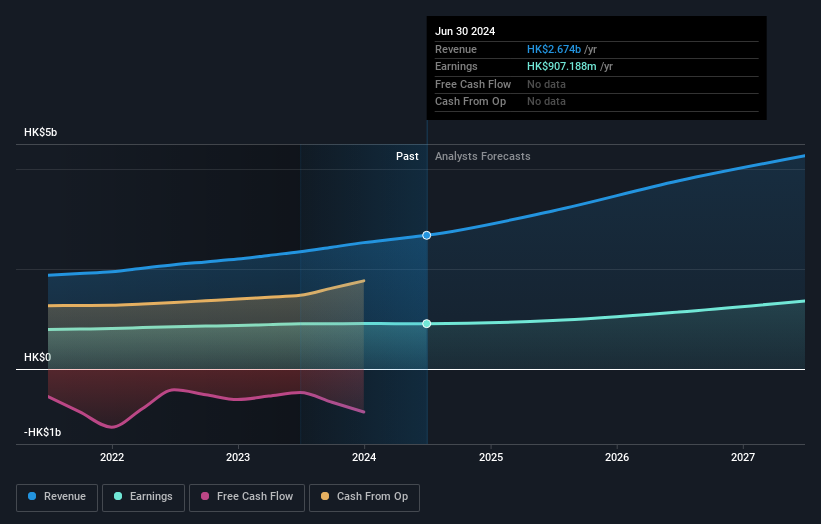Click the 2024 x-axis label
The width and height of the screenshot is (821, 524).
364,458
